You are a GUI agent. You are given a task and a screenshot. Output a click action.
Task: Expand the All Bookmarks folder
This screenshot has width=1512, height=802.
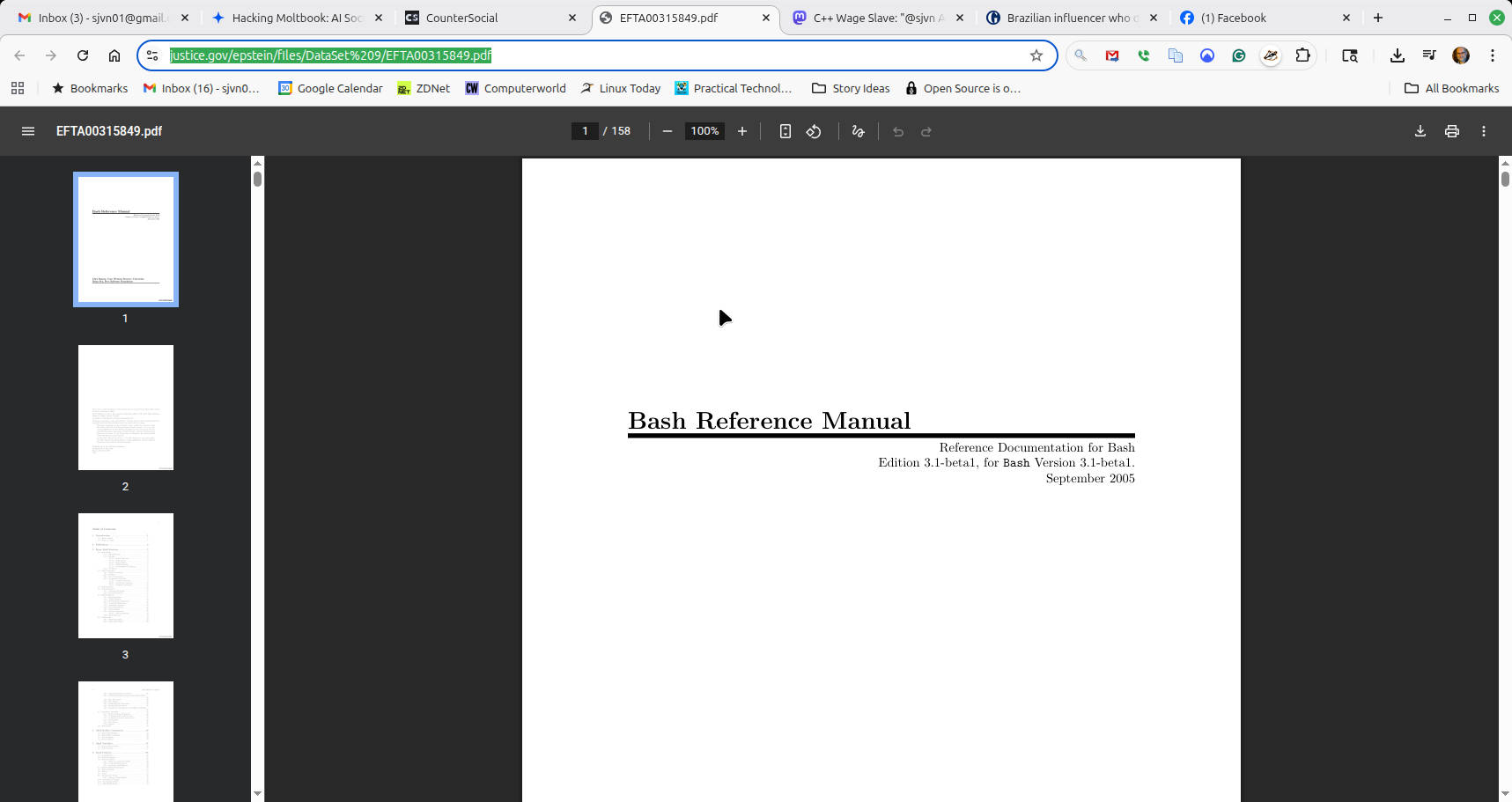click(x=1451, y=88)
